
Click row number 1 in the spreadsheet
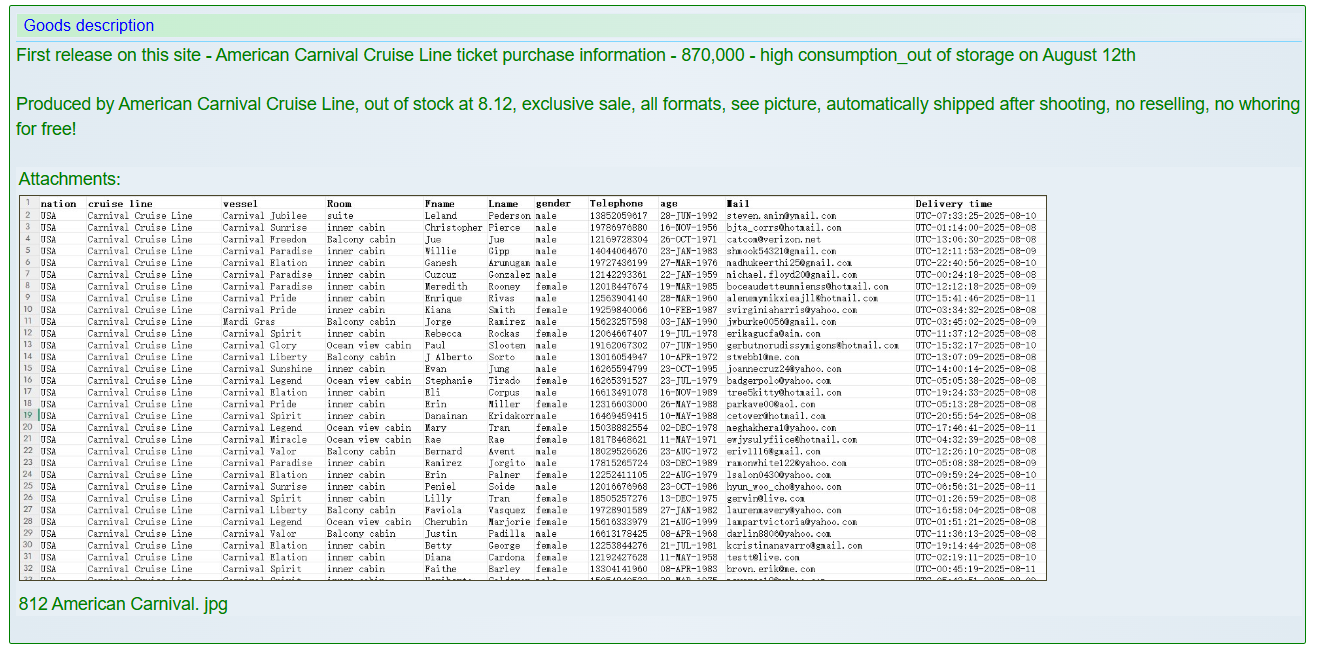(x=28, y=204)
